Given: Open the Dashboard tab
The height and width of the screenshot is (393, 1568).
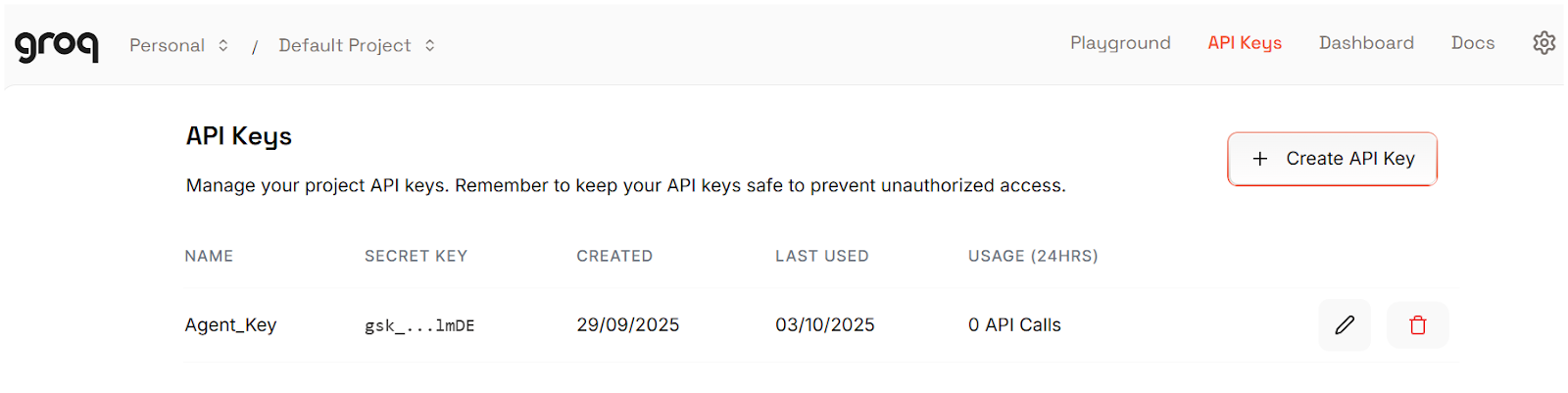Looking at the screenshot, I should tap(1366, 43).
